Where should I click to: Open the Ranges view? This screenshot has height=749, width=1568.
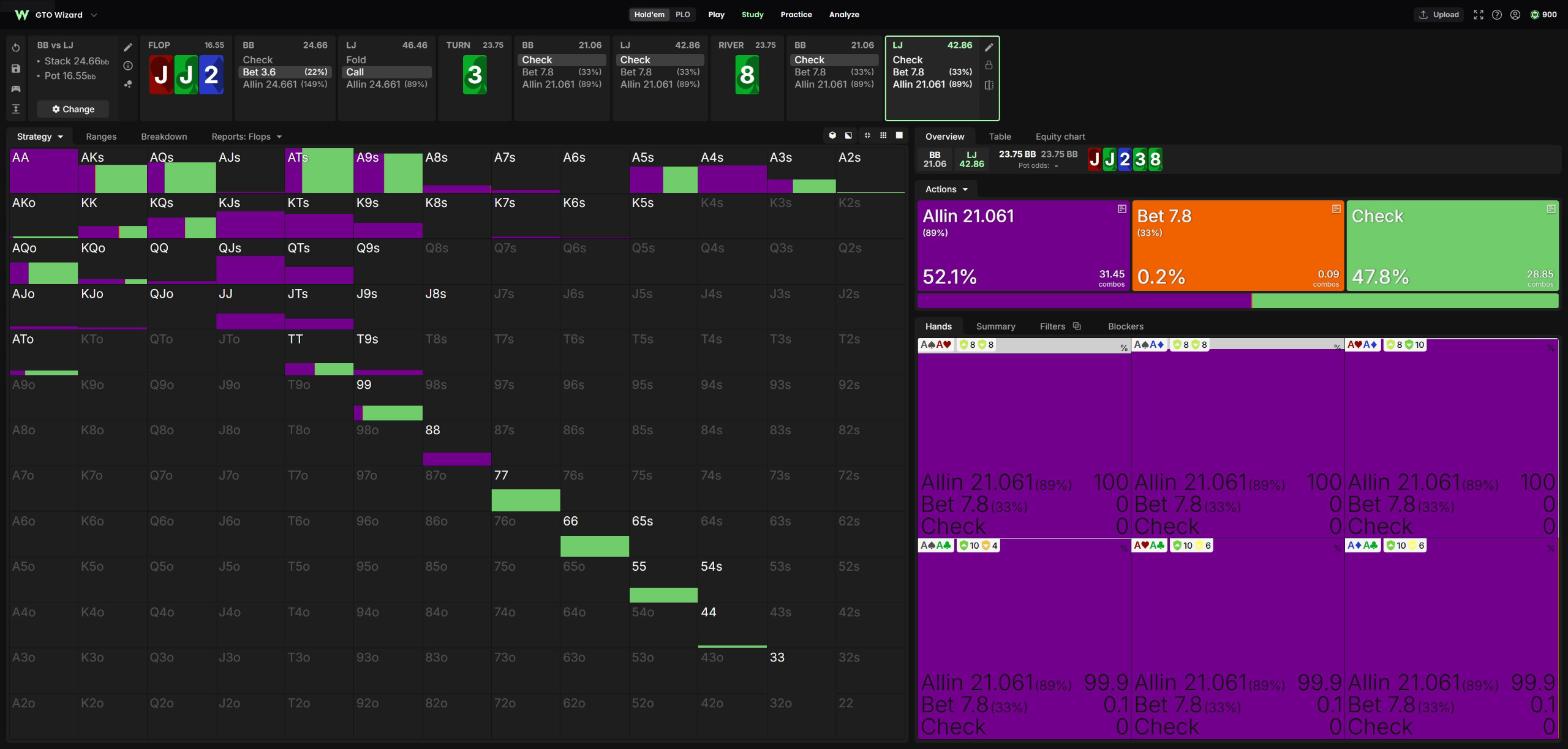click(x=101, y=136)
